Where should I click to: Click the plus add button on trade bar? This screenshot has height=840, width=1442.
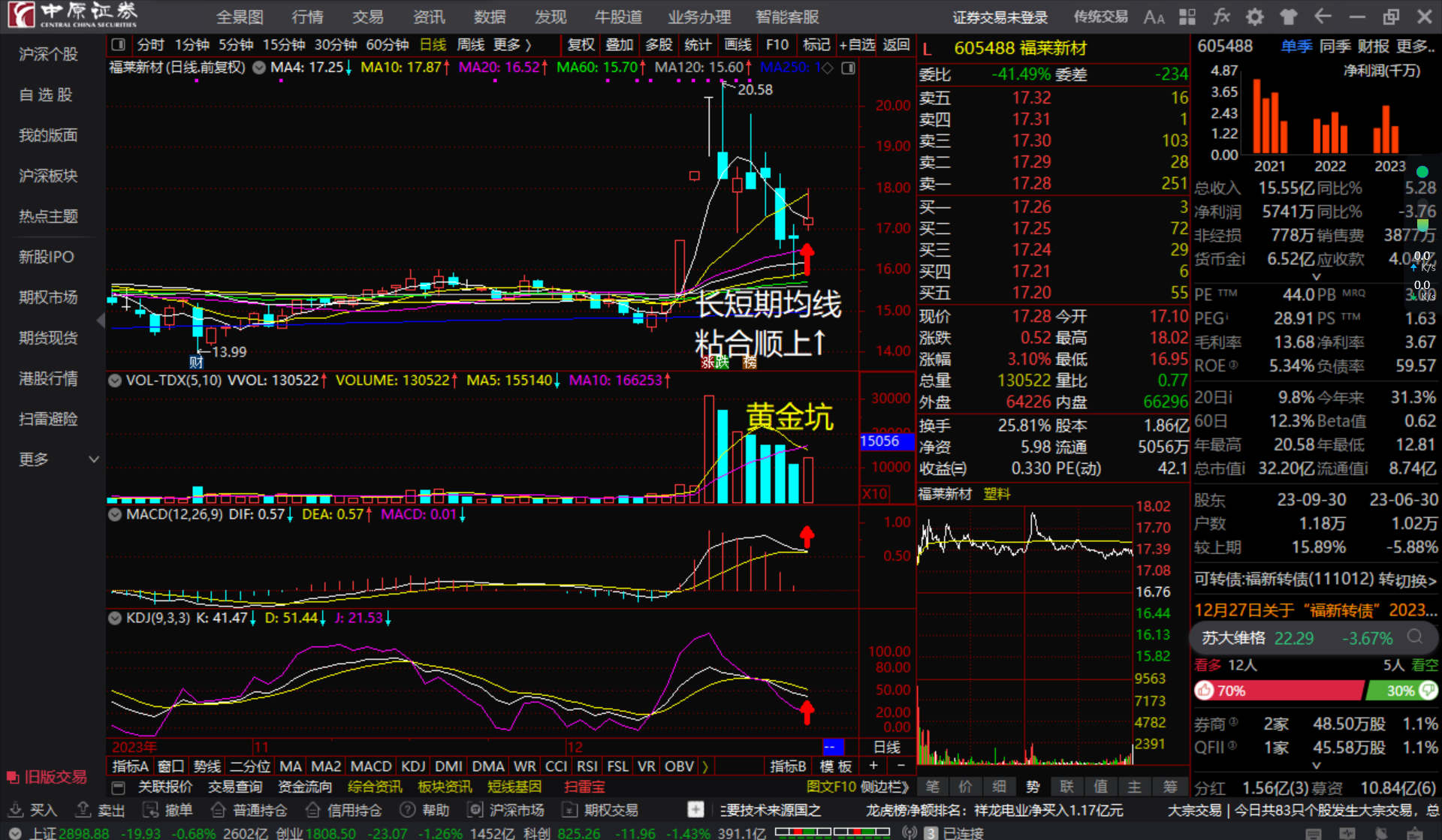point(695,809)
